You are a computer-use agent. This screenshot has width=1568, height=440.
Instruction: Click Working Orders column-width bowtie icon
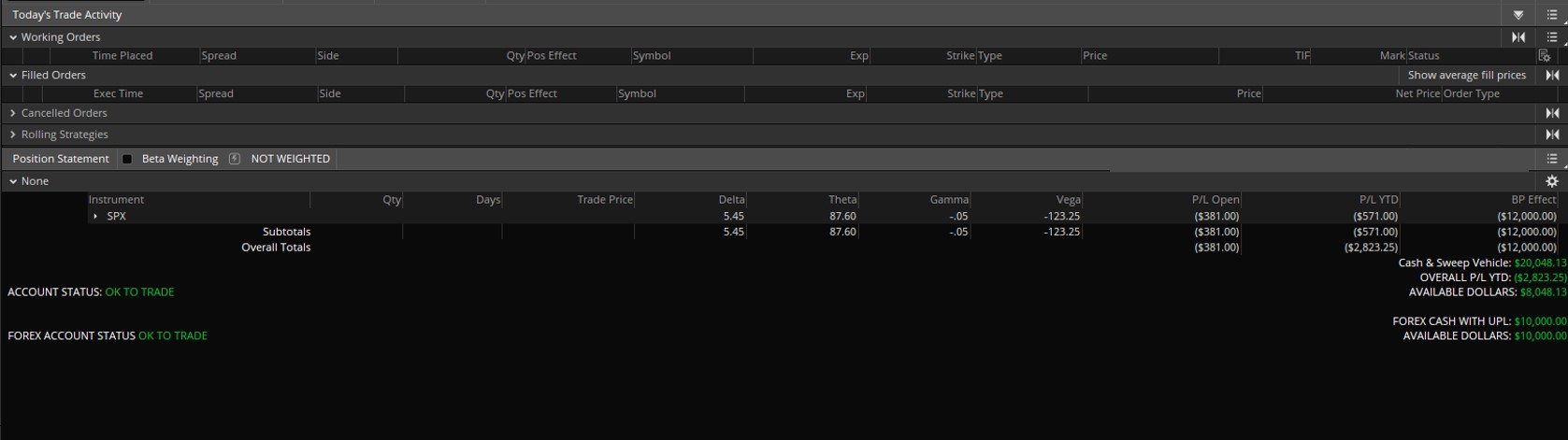point(1518,37)
